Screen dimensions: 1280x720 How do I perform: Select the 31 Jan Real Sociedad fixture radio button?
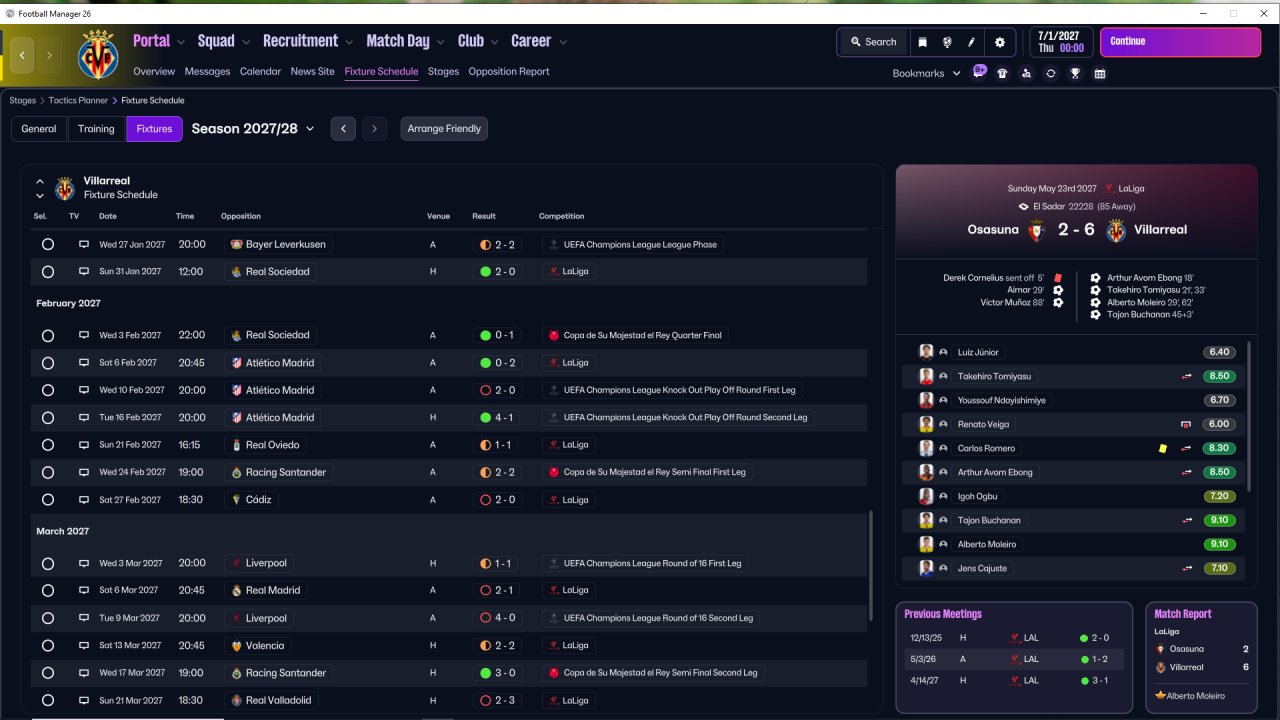click(47, 271)
